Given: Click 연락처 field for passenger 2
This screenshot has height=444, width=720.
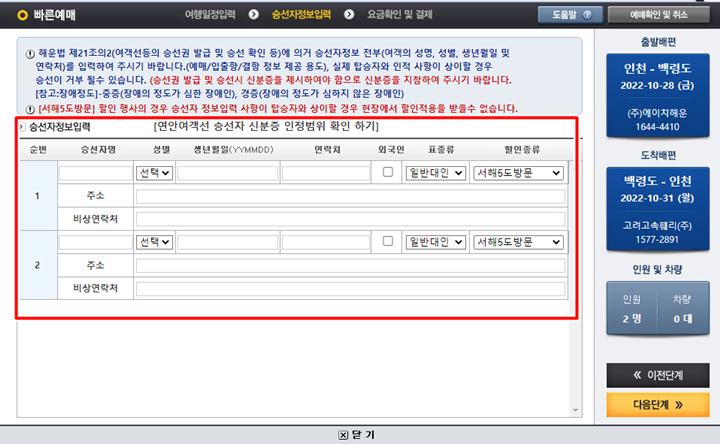Looking at the screenshot, I should (x=326, y=242).
